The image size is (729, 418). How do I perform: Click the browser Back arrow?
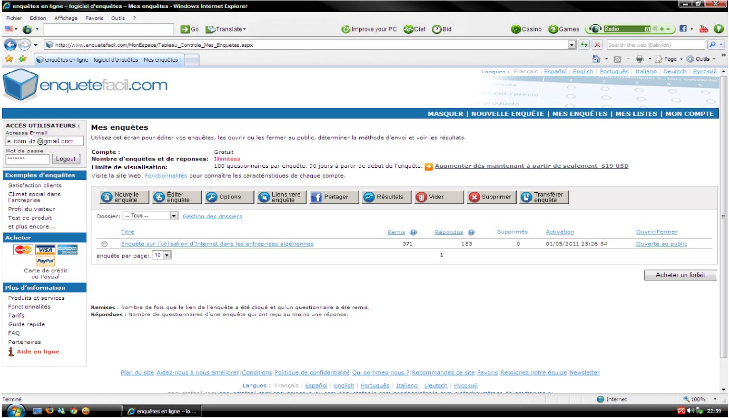(10, 45)
